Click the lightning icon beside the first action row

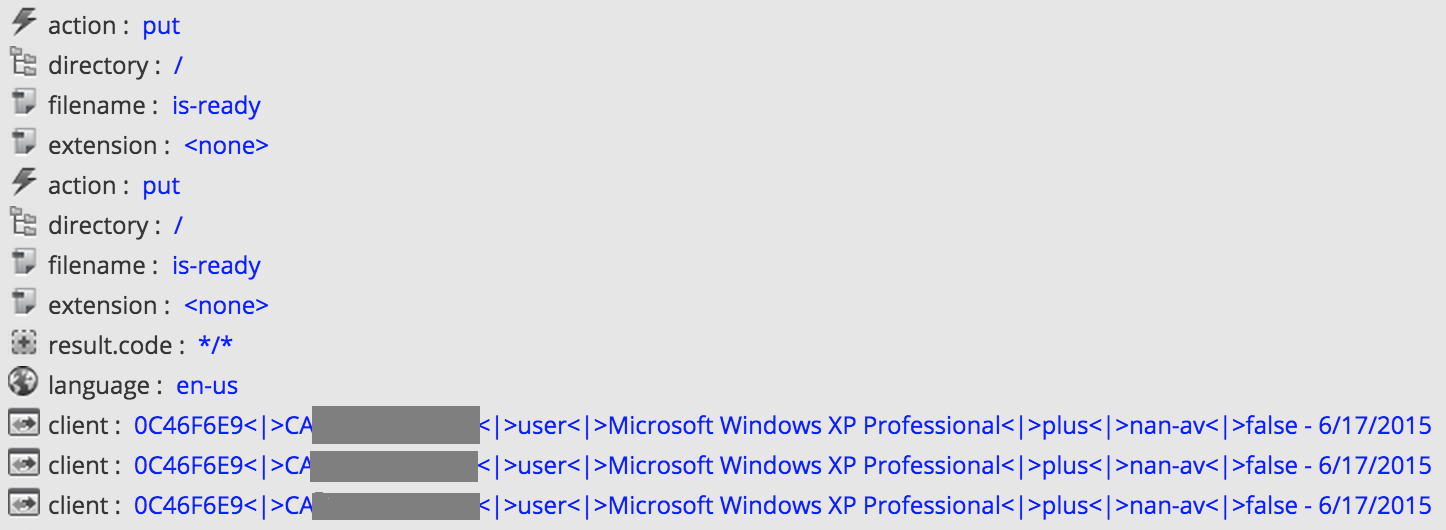[23, 22]
